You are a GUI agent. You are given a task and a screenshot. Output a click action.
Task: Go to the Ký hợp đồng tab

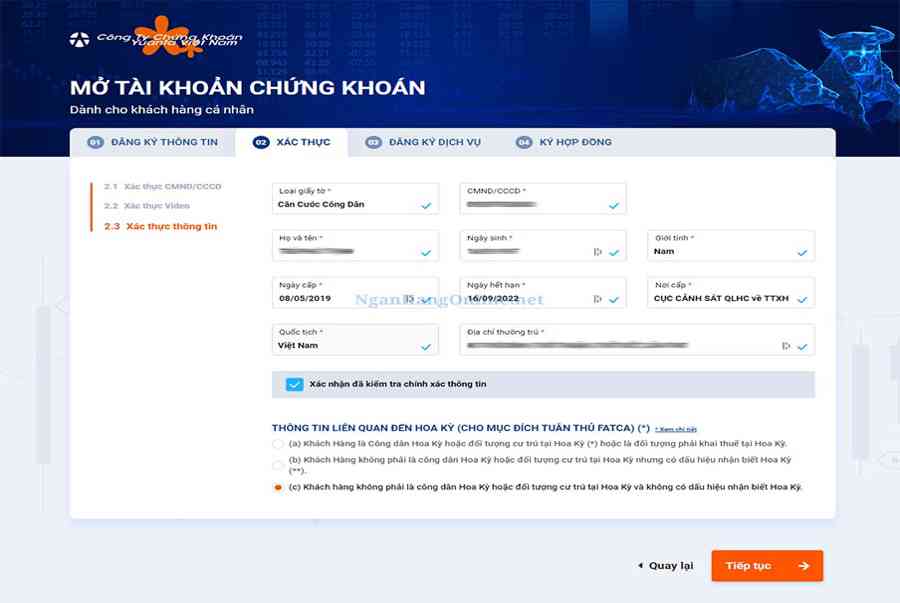[x=564, y=142]
